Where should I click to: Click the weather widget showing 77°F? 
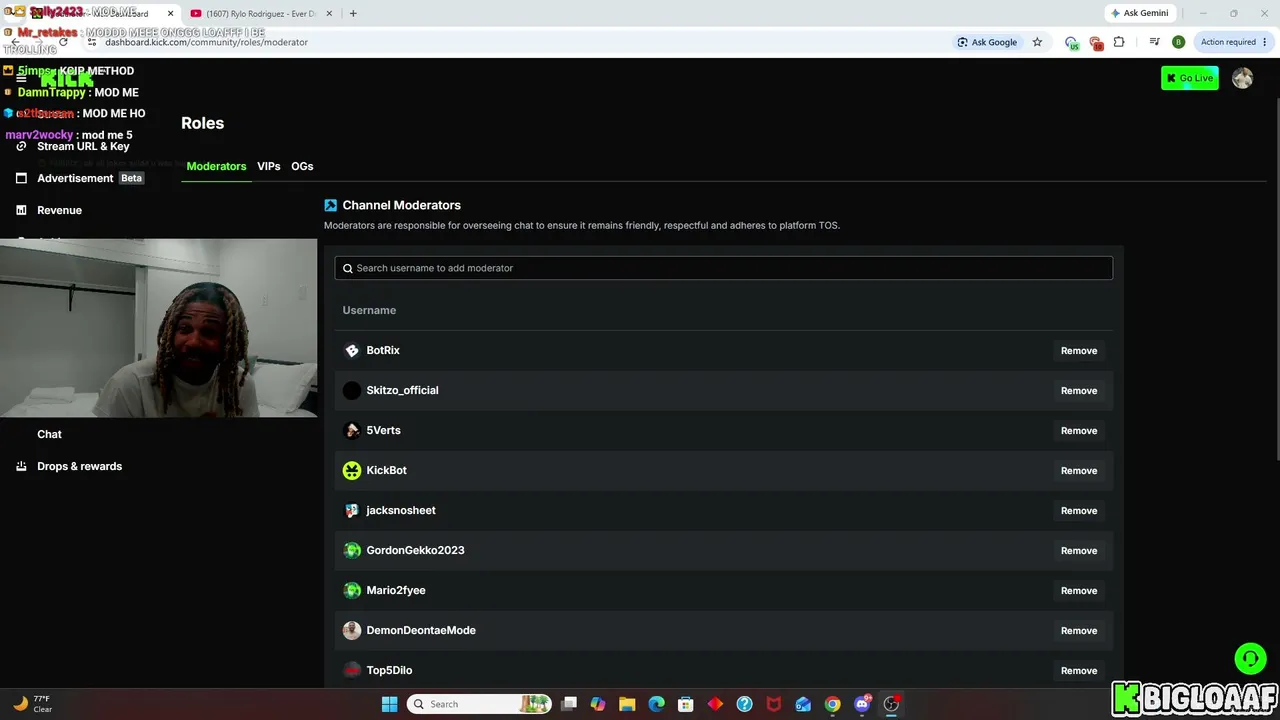[x=32, y=704]
